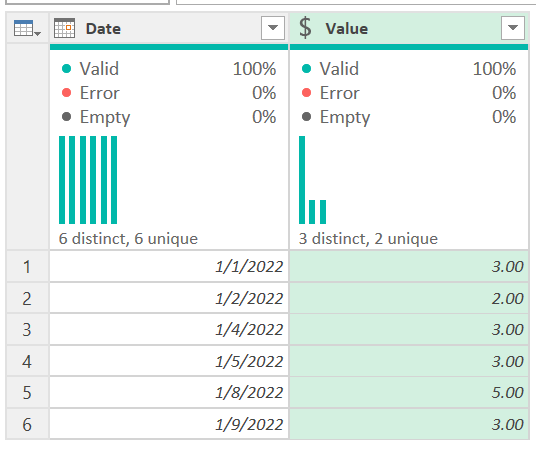Click the Value column Valid 100% row
Image resolution: width=536 pixels, height=449 pixels.
point(409,69)
